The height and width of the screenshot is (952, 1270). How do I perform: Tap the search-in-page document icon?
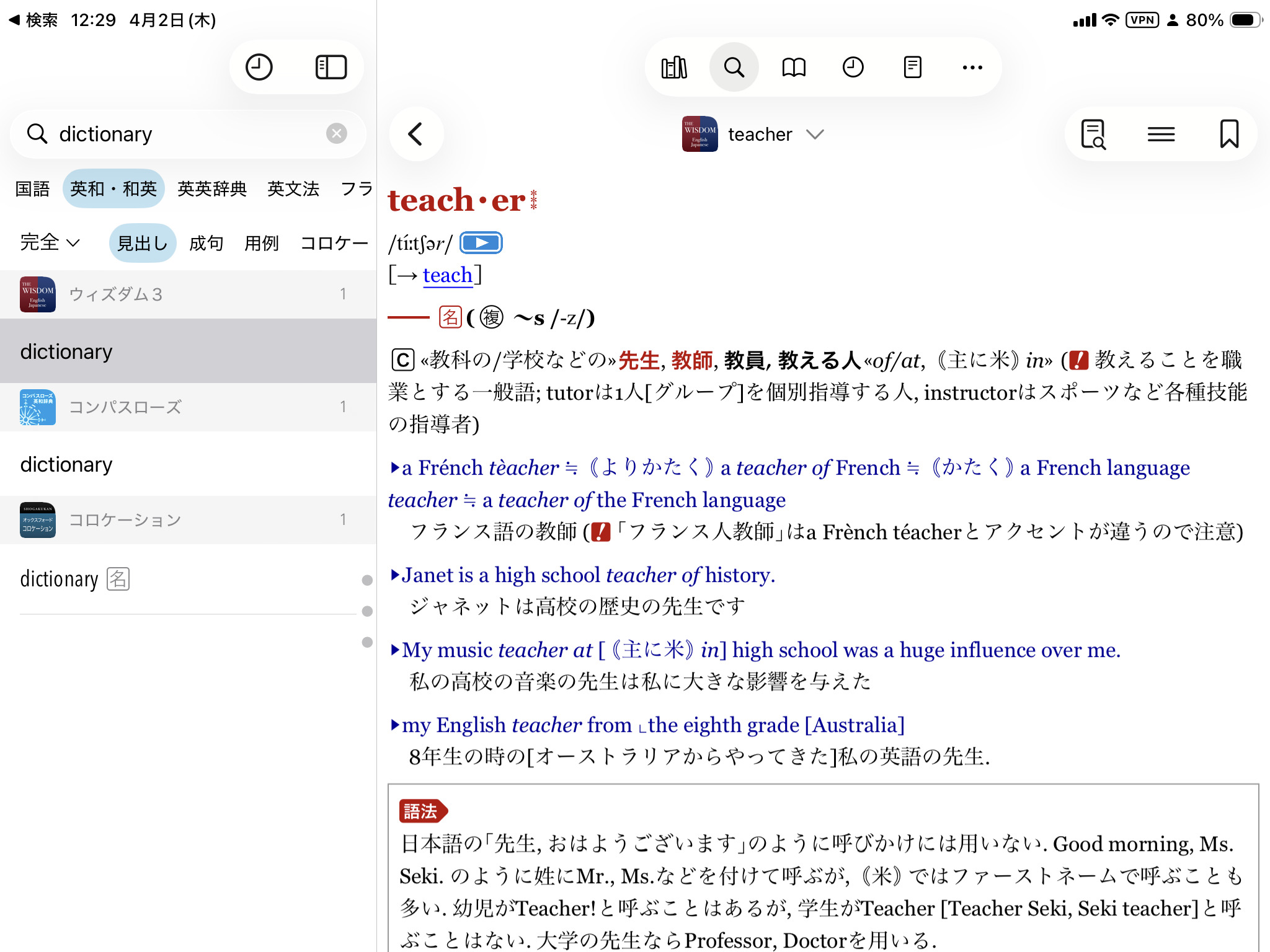pos(1093,134)
